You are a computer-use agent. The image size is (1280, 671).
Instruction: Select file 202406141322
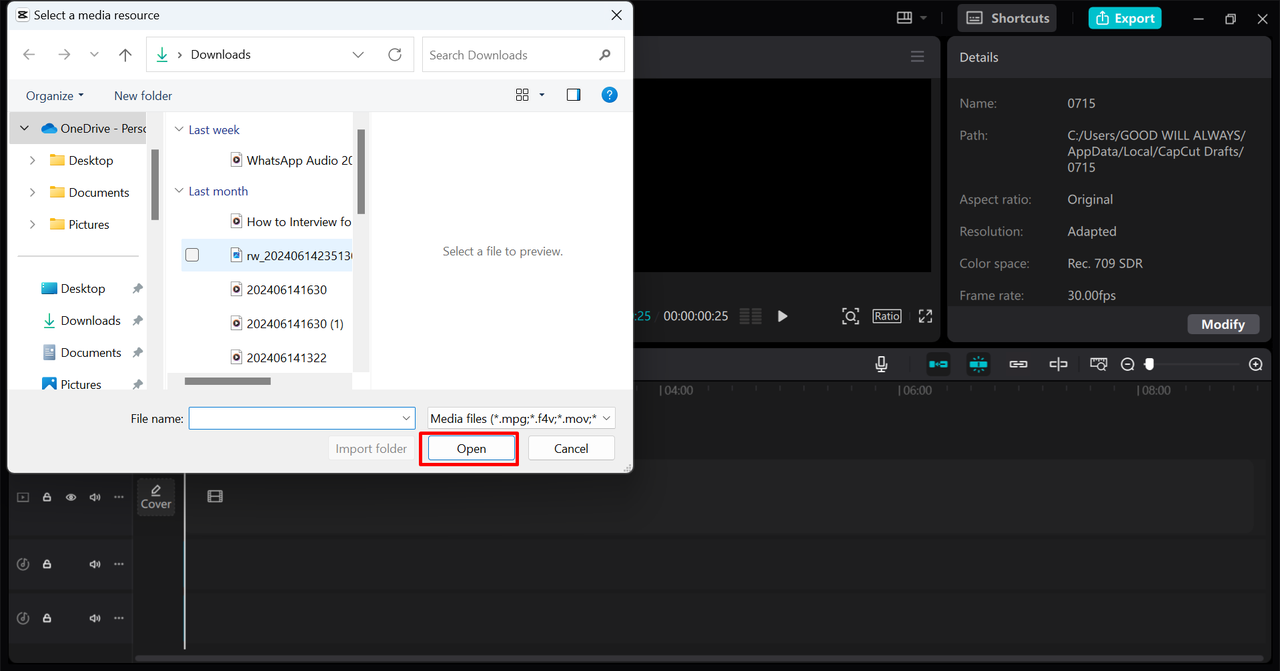point(278,357)
